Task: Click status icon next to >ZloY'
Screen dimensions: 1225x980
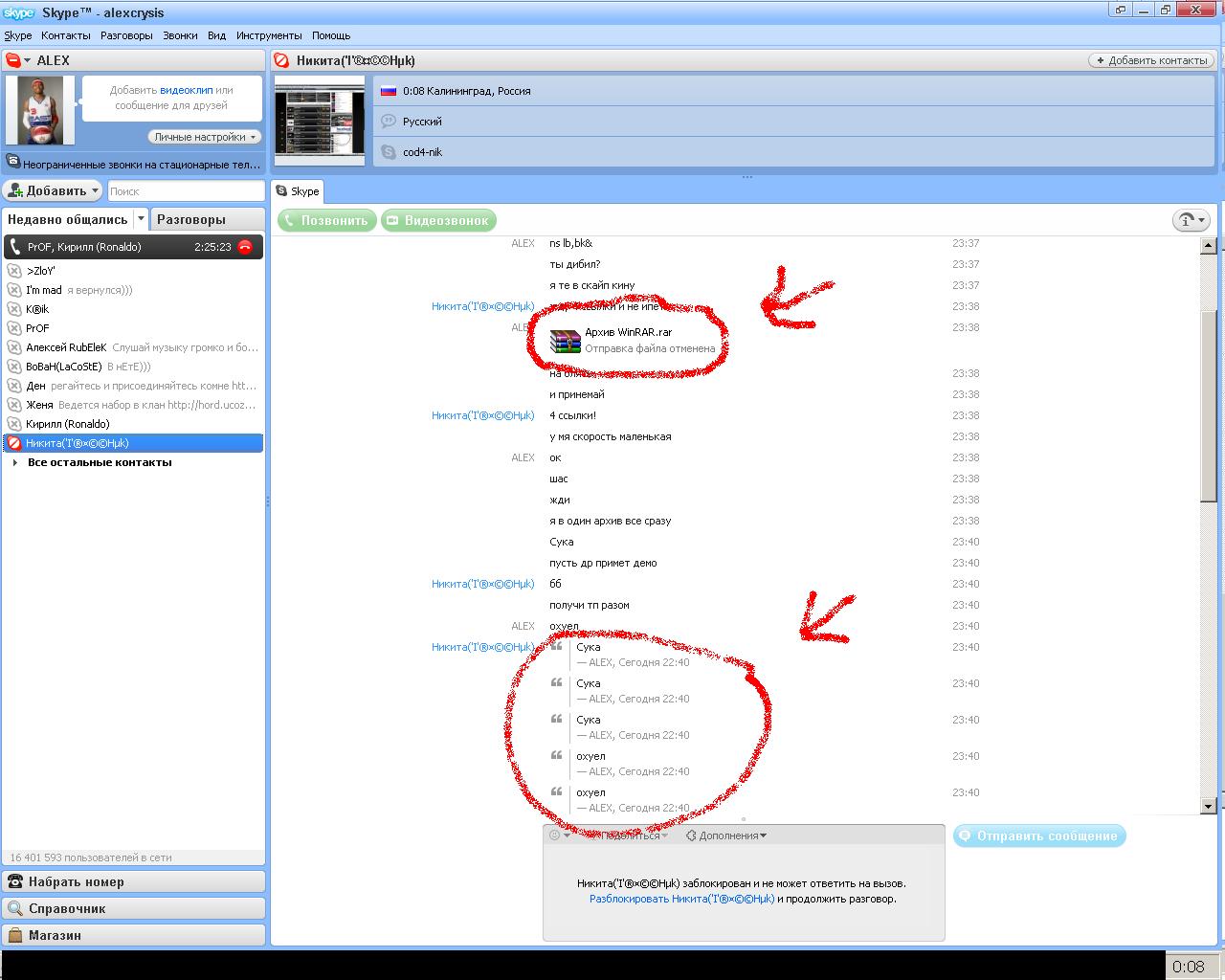Action: coord(14,271)
